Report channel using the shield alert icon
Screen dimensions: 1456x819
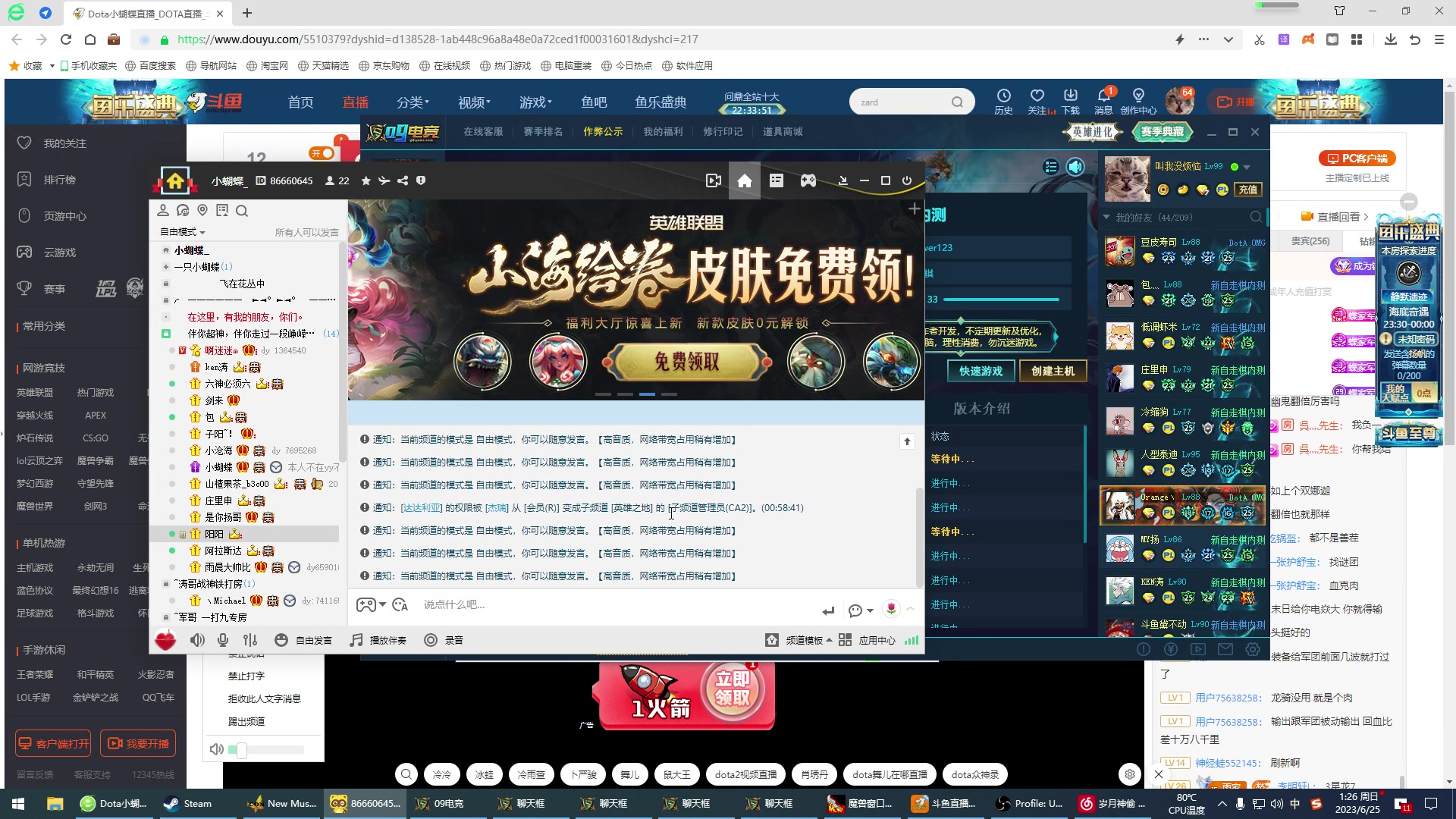[x=421, y=180]
